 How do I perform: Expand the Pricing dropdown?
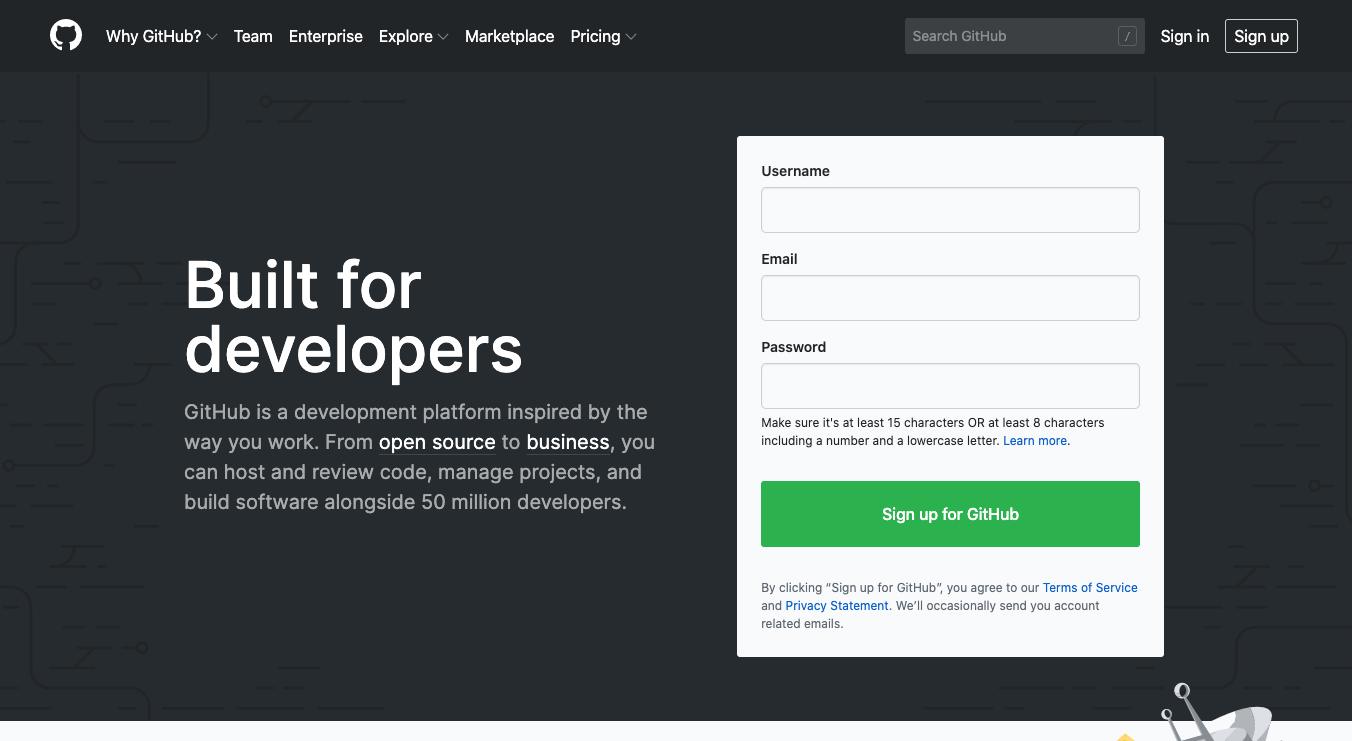click(603, 36)
